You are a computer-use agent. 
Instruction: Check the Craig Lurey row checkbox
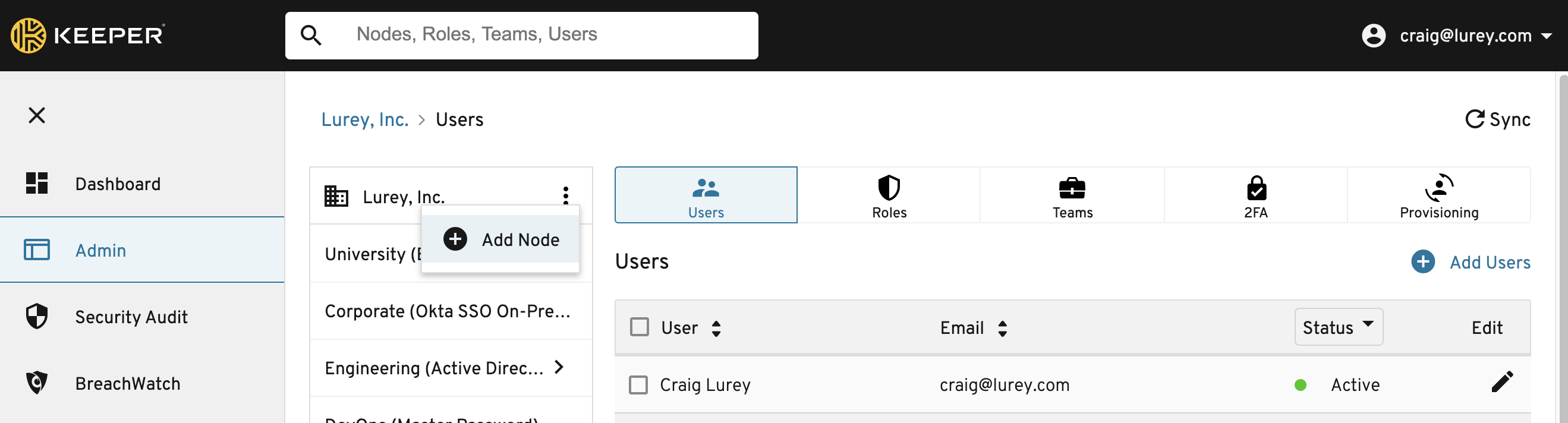638,384
